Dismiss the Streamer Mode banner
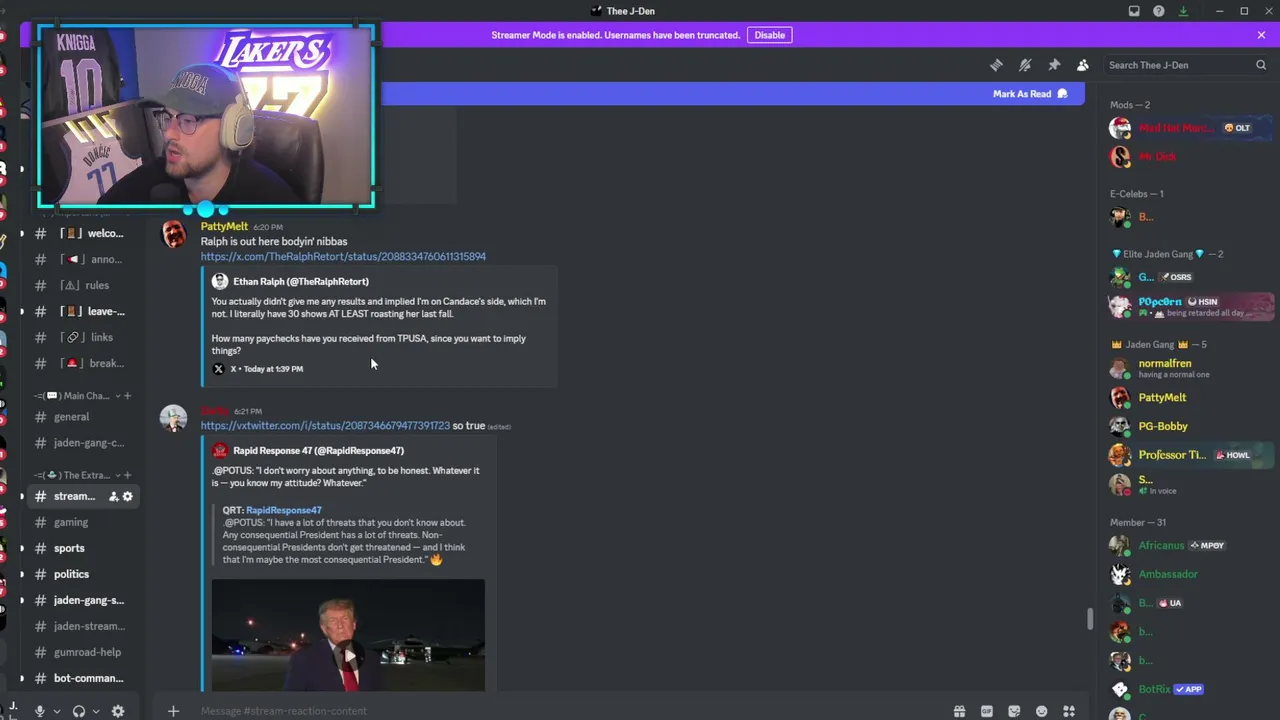Image resolution: width=1280 pixels, height=720 pixels. click(1261, 35)
